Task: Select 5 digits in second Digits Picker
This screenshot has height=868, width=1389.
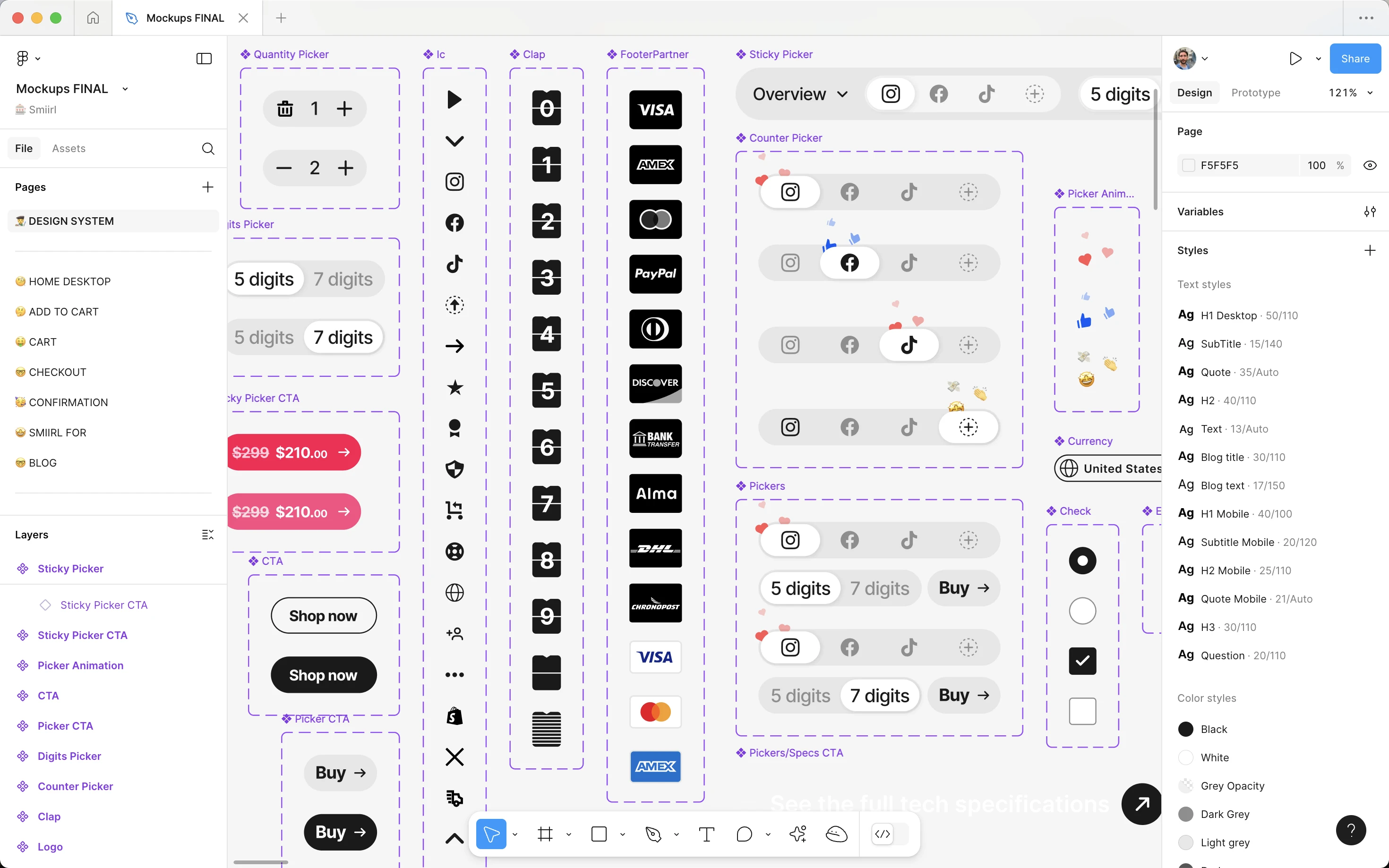Action: (264, 338)
